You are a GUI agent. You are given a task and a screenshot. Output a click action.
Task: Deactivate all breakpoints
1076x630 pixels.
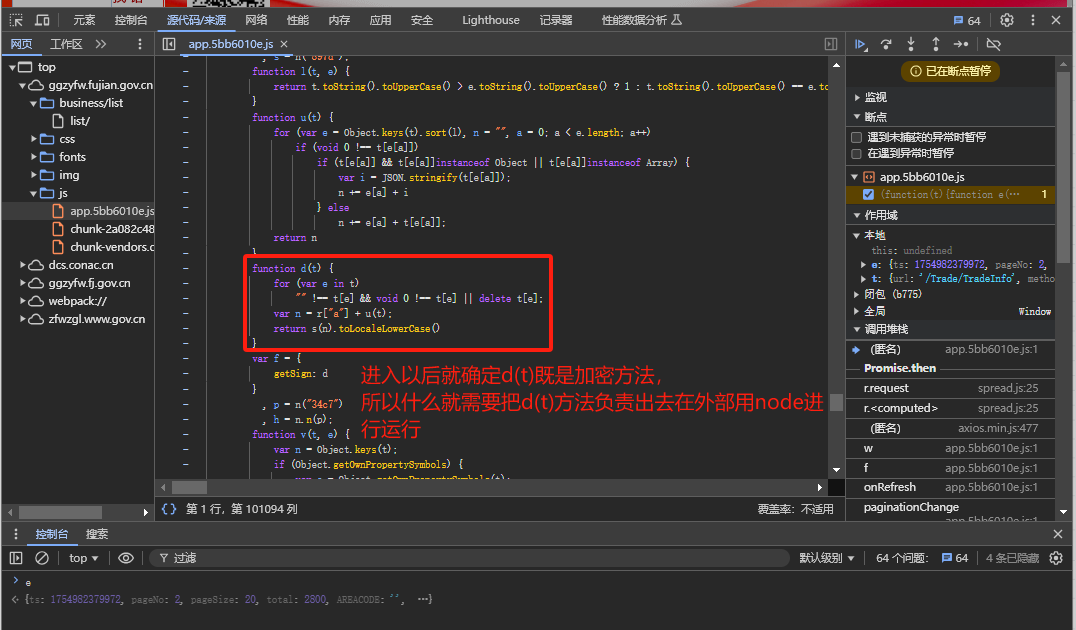(x=993, y=44)
